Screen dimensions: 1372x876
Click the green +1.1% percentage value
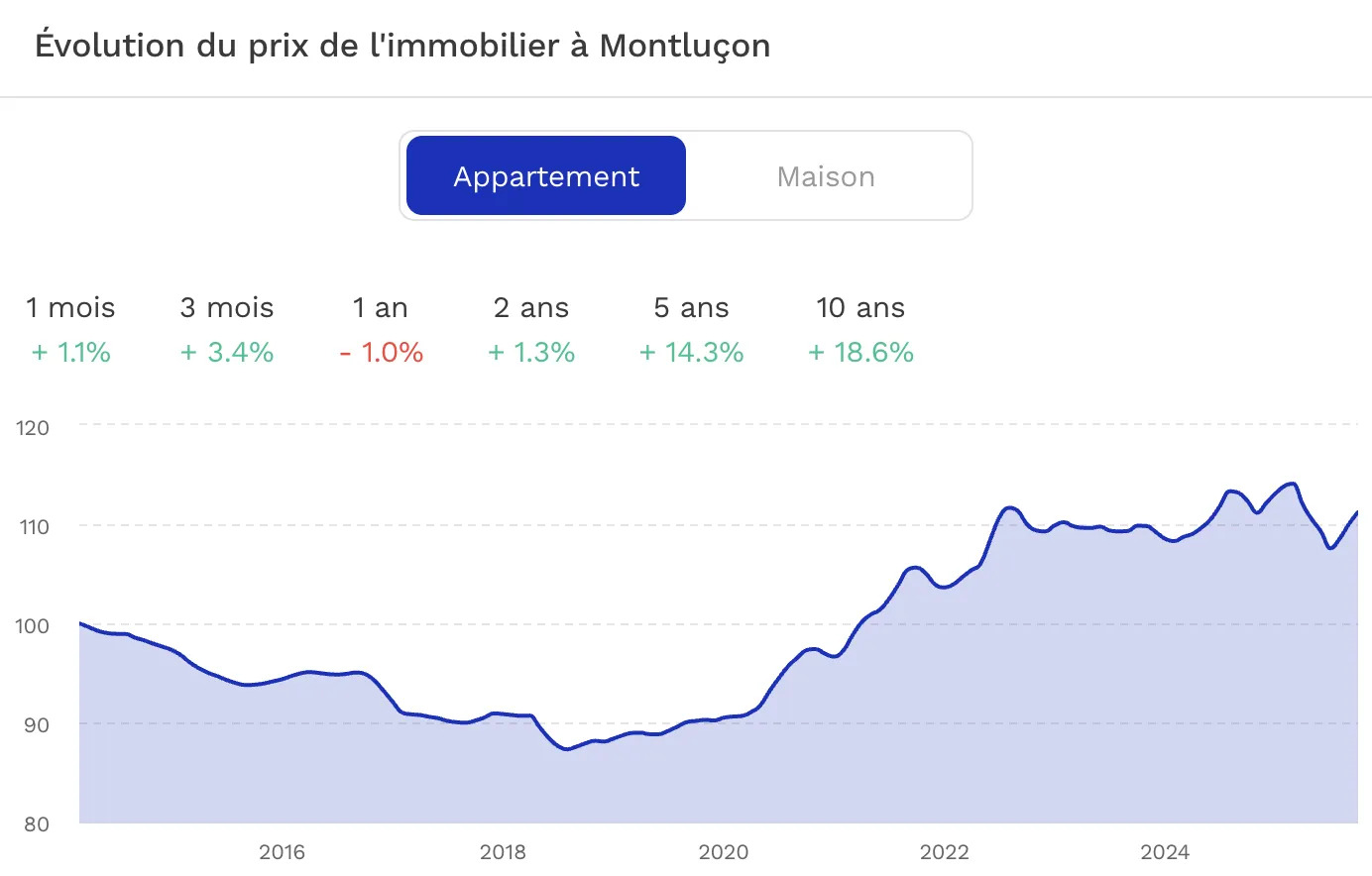click(70, 352)
